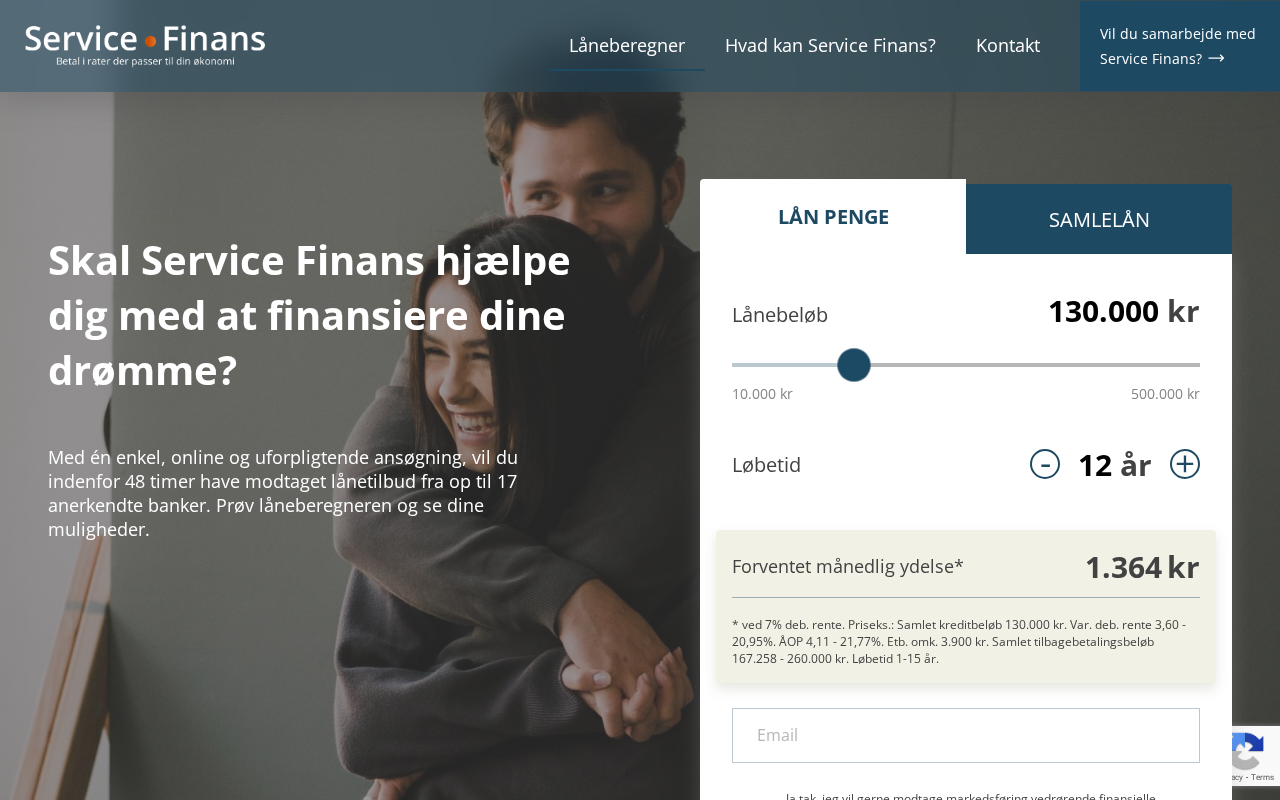Image resolution: width=1280 pixels, height=800 pixels.
Task: Increase loan term with plus icon
Action: click(1185, 464)
